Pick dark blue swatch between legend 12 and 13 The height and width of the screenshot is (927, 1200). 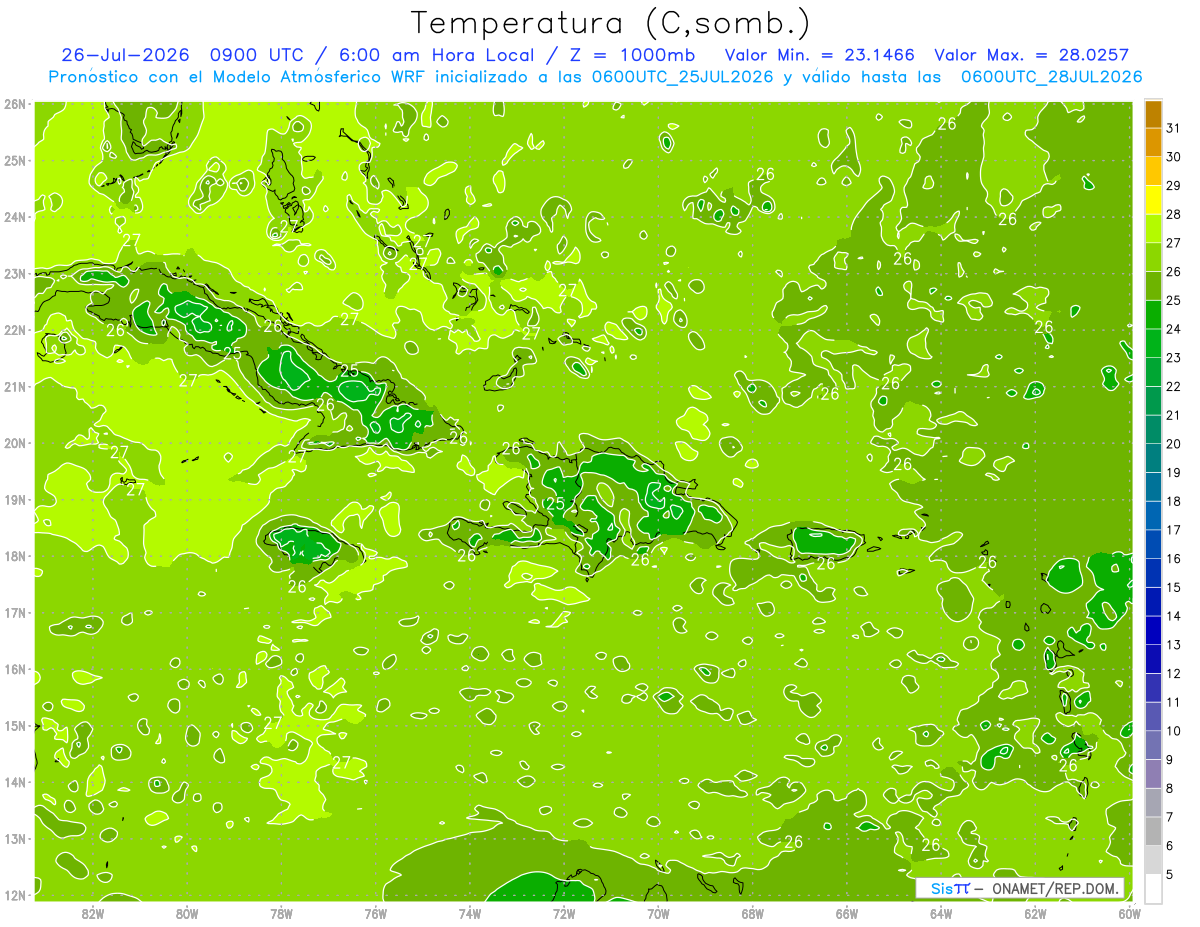(1153, 659)
